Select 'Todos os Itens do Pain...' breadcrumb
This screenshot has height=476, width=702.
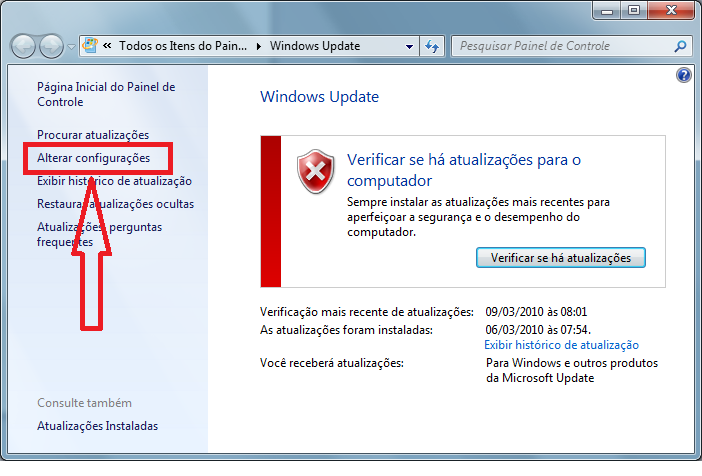click(183, 46)
